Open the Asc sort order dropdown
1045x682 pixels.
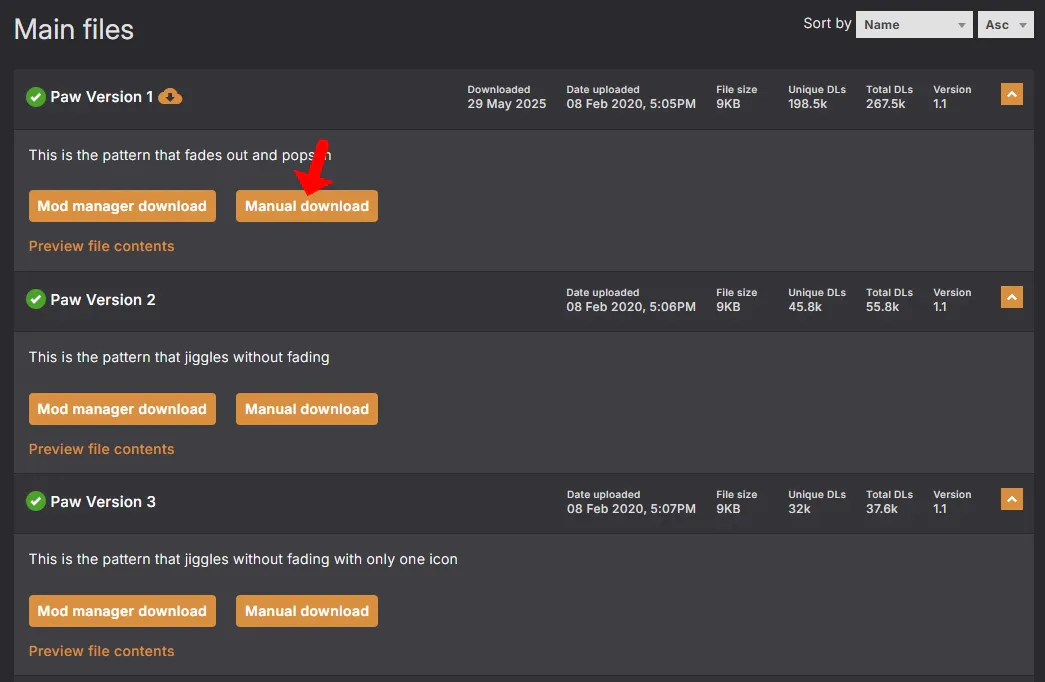click(x=1005, y=25)
